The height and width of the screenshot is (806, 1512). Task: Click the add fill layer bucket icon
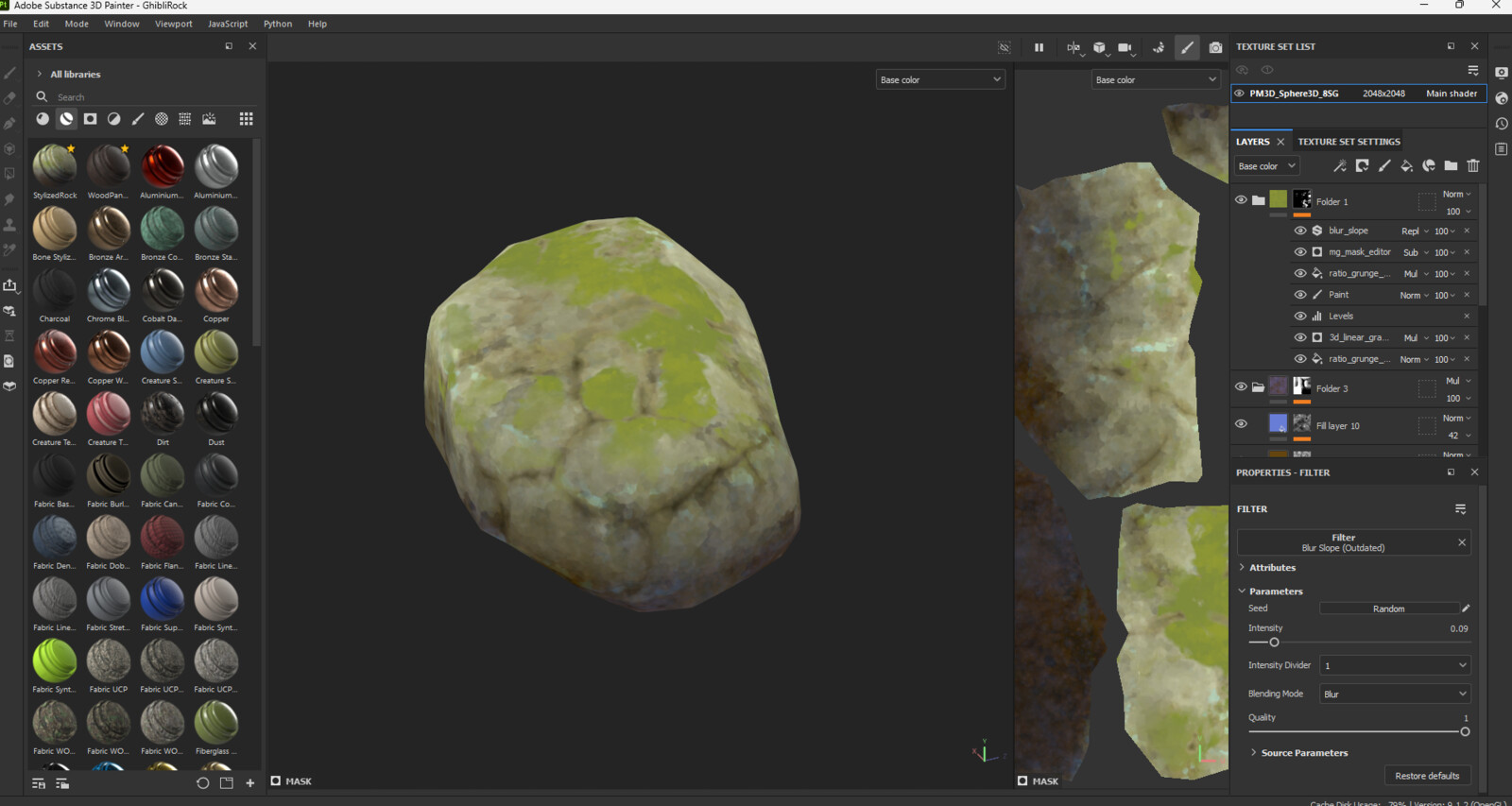coord(1406,166)
